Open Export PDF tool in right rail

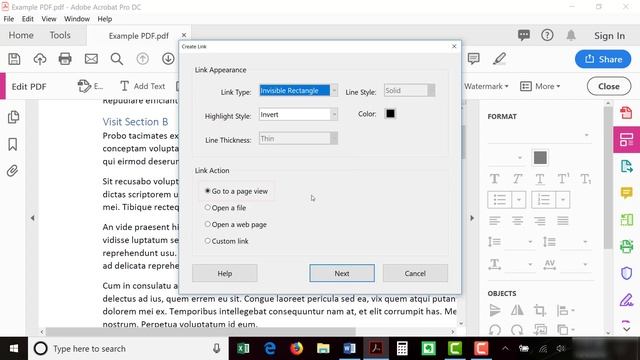626,167
